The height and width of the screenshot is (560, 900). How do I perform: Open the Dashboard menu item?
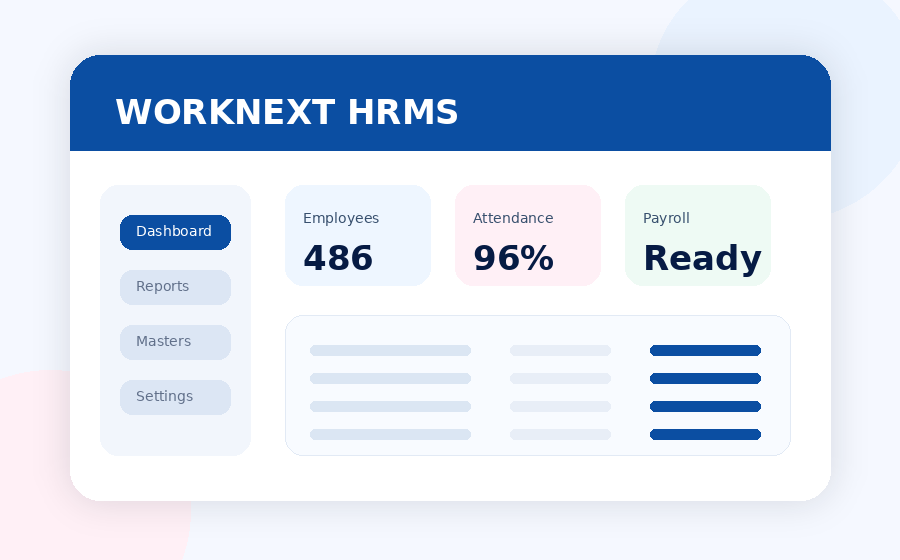pyautogui.click(x=175, y=232)
